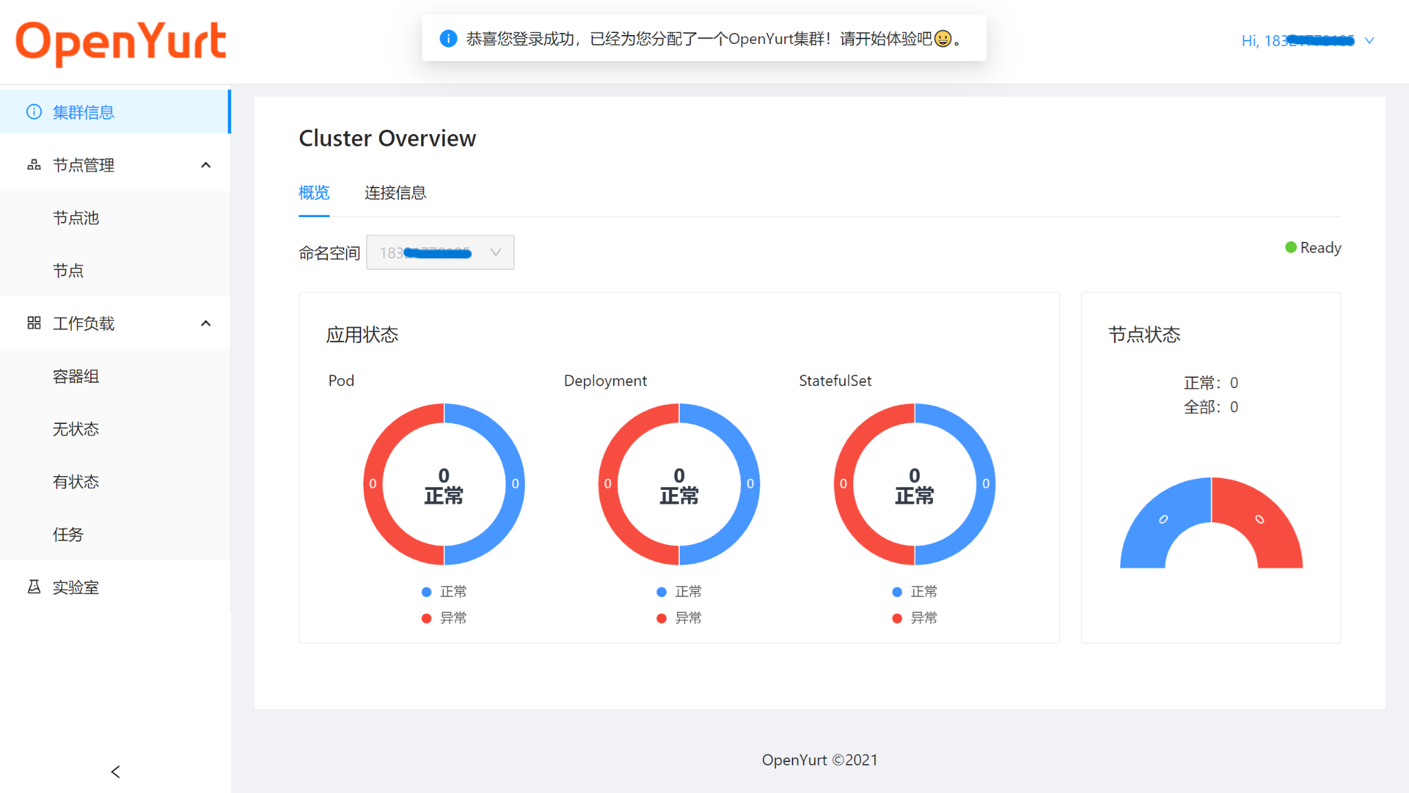Click the Hi user greeting link
This screenshot has height=793, width=1409.
pos(1298,41)
